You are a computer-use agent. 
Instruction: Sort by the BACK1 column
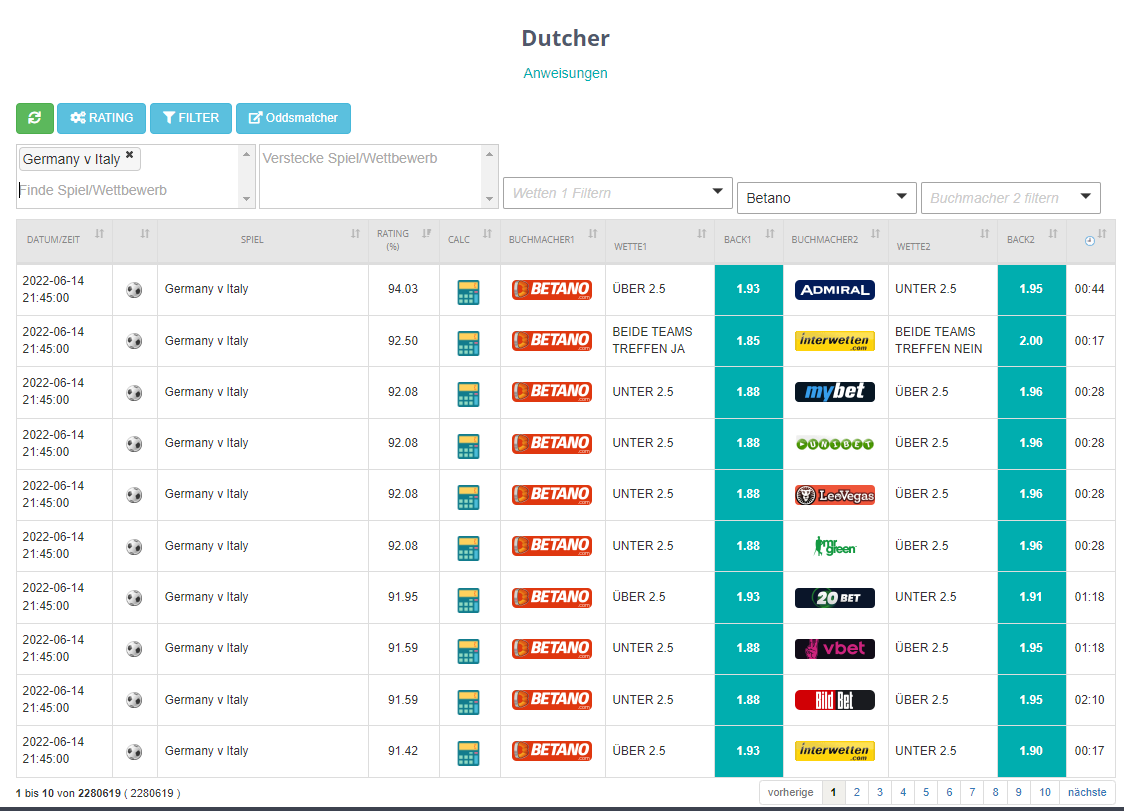(748, 240)
